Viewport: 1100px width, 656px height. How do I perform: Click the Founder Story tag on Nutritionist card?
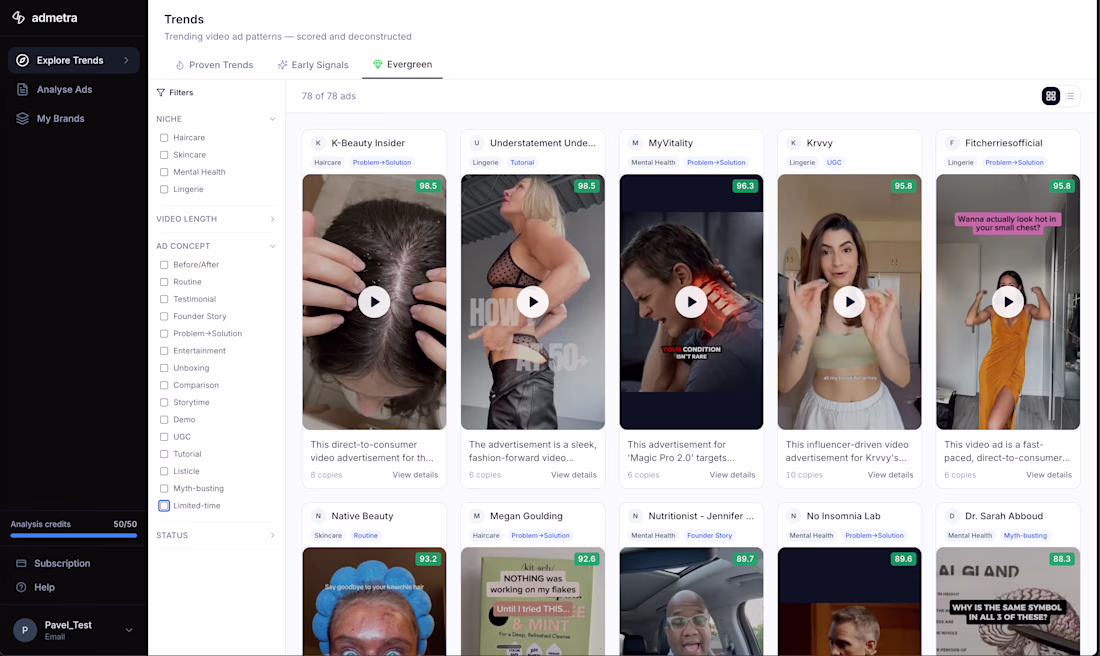point(709,536)
